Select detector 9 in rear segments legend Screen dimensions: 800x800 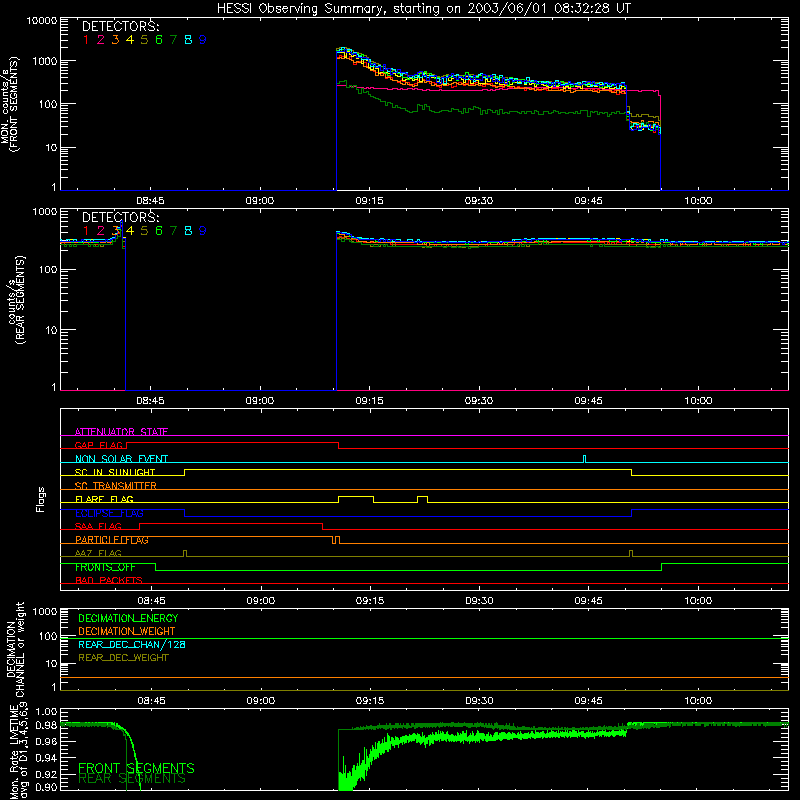click(x=203, y=231)
